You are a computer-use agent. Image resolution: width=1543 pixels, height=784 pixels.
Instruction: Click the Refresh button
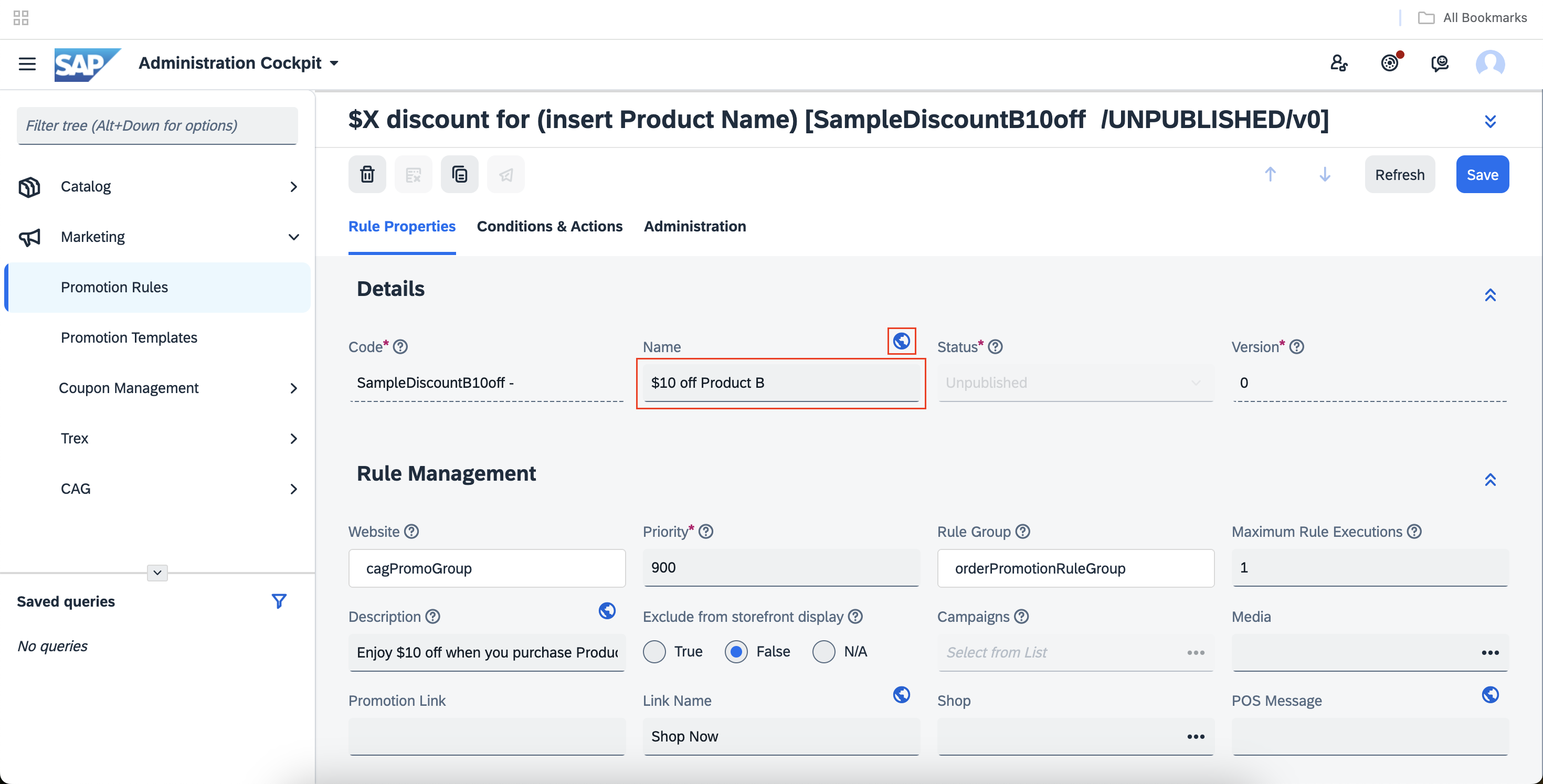click(x=1399, y=174)
